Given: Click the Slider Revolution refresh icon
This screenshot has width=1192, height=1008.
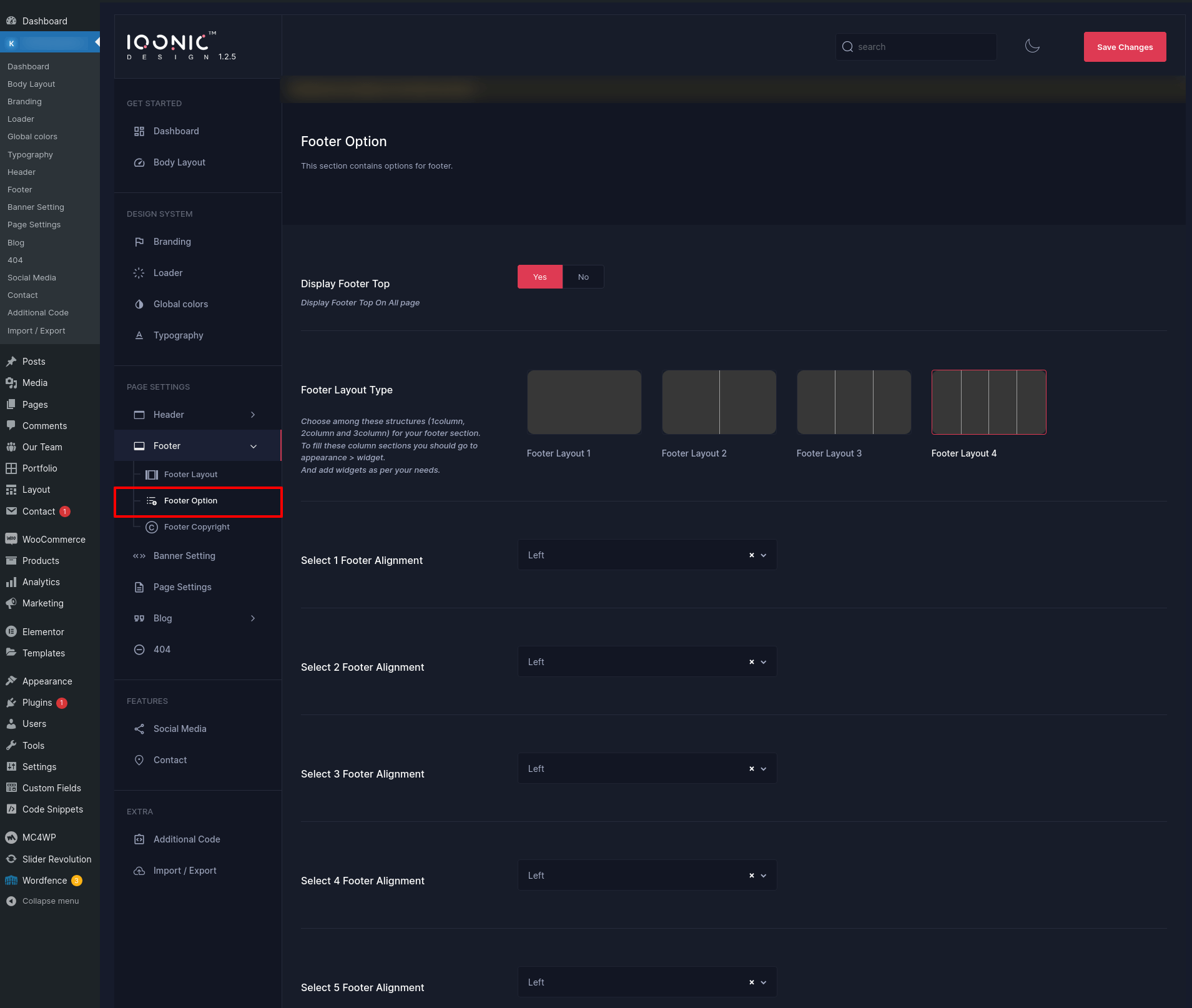Looking at the screenshot, I should tap(11, 859).
